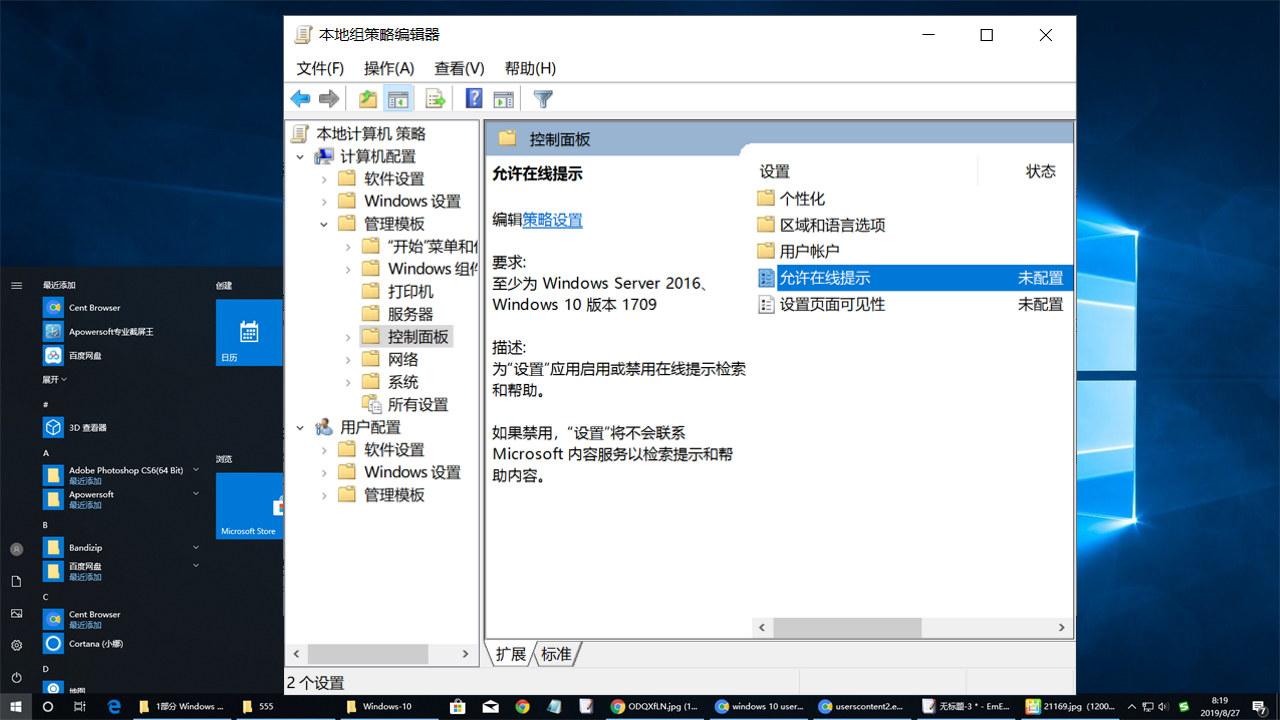The image size is (1280, 720).
Task: Click the tree pane scroll-right arrow
Action: tap(465, 654)
